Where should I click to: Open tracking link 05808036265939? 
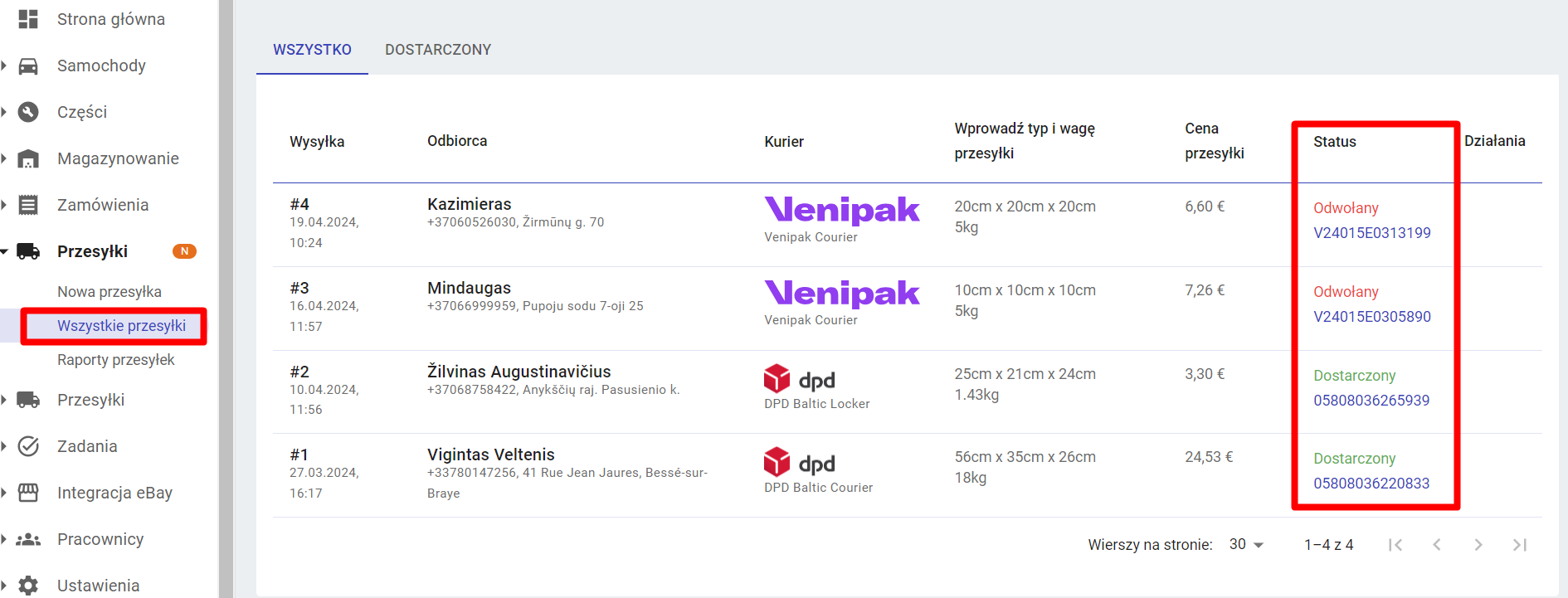pos(1371,401)
